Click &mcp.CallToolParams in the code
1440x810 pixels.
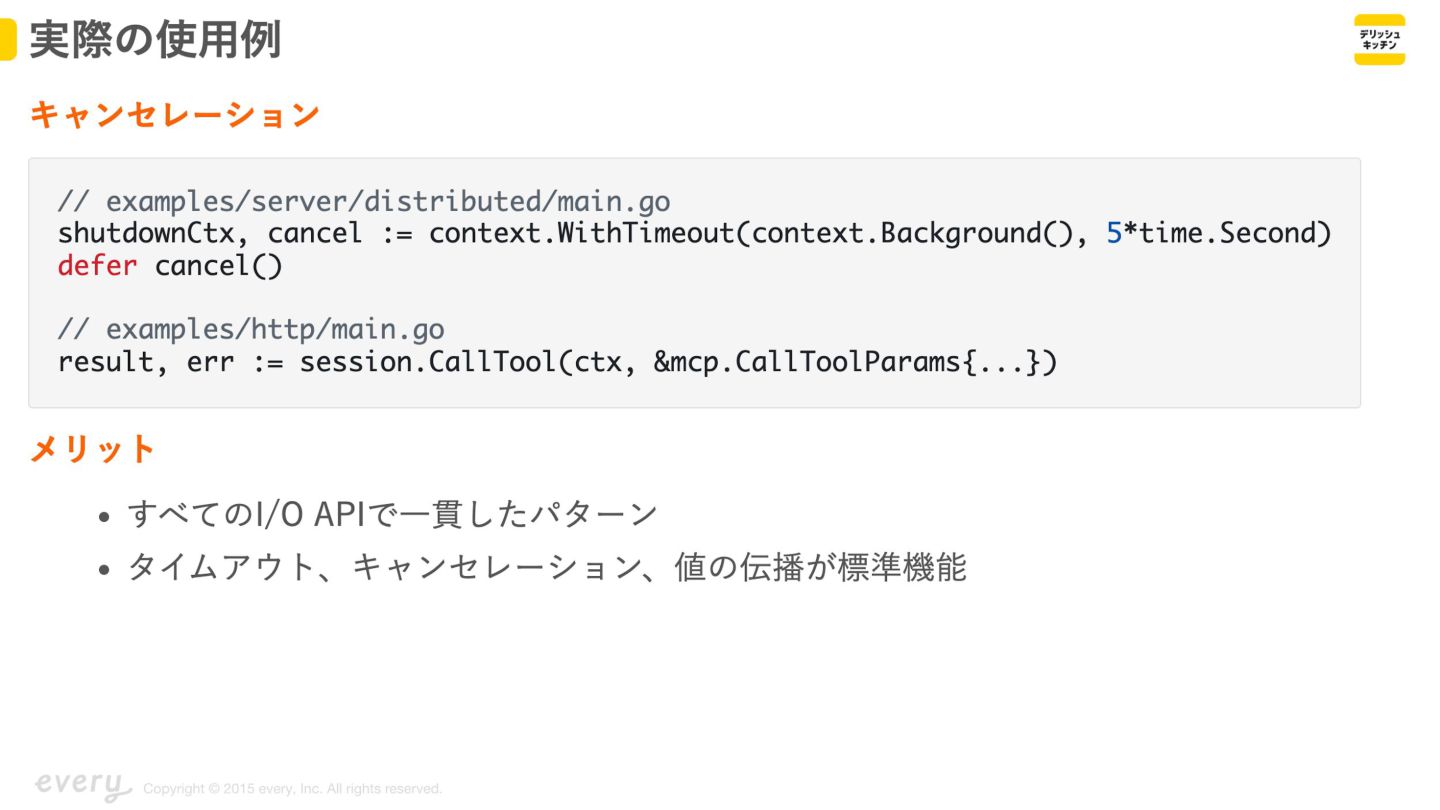pos(808,362)
